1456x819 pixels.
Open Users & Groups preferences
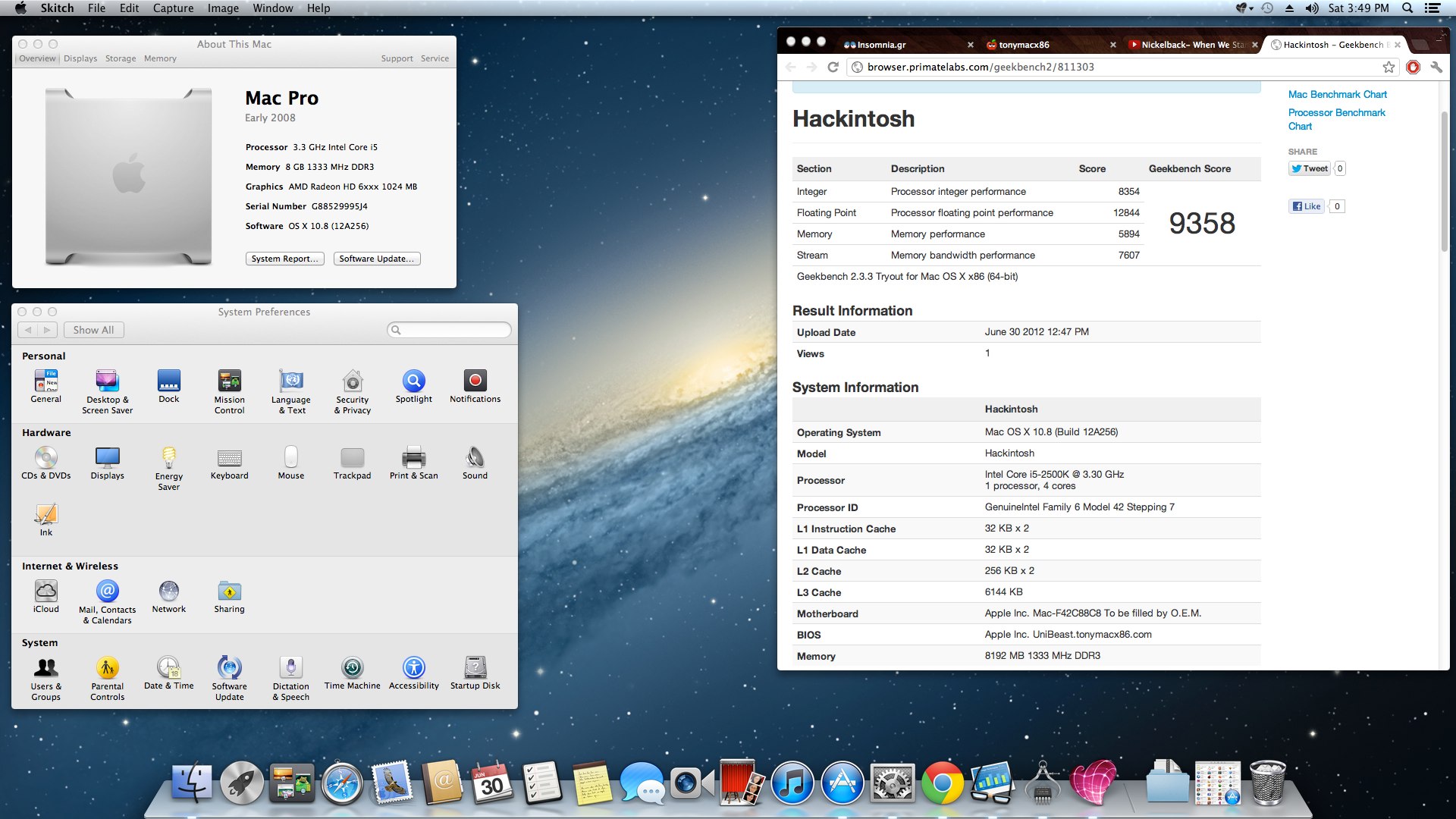tap(46, 678)
